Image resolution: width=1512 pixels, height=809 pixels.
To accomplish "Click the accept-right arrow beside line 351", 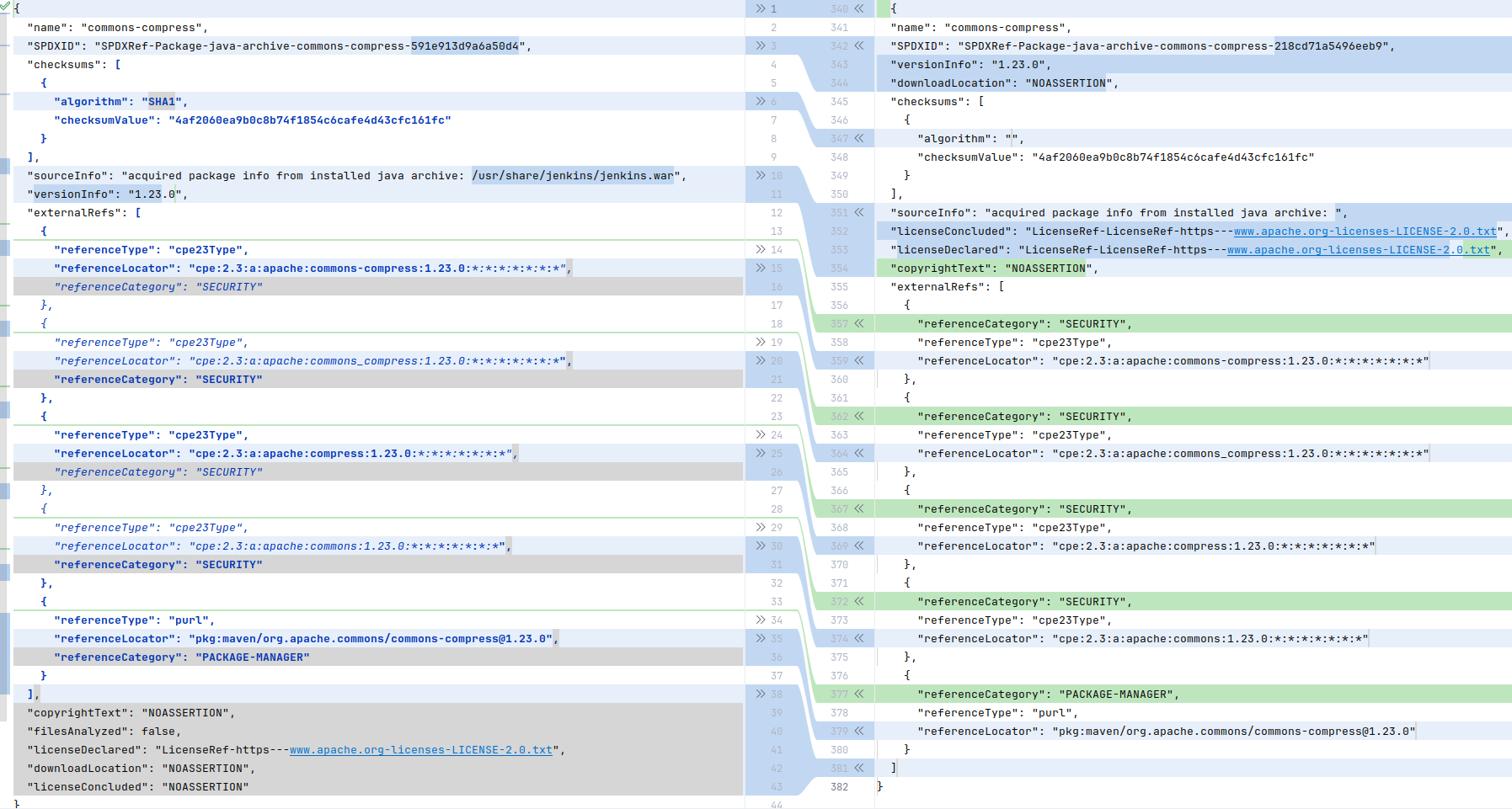I will (x=859, y=212).
